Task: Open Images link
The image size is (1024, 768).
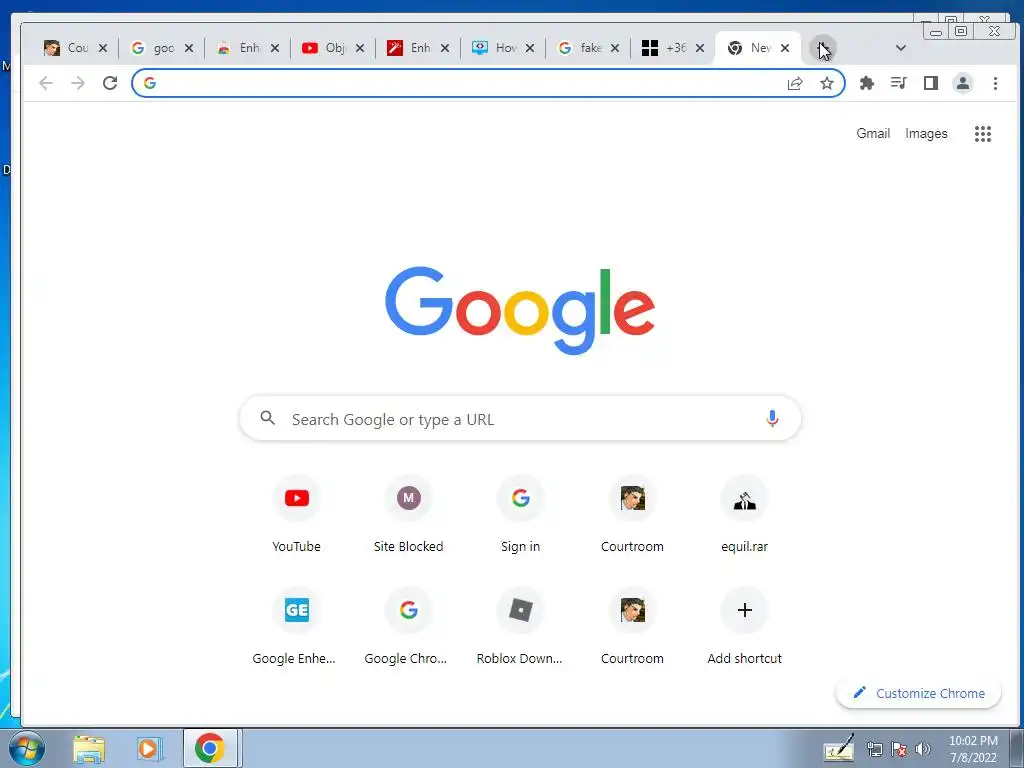Action: pos(926,133)
